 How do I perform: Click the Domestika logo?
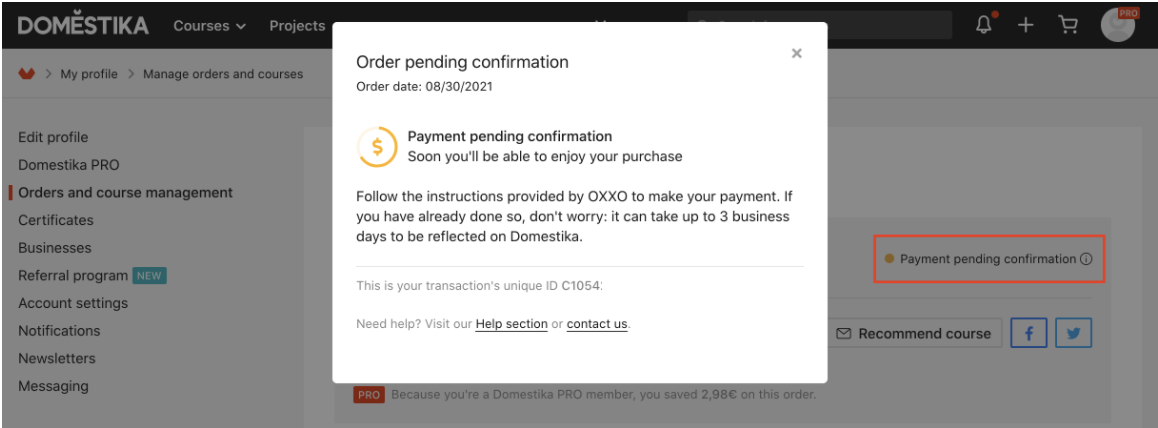coord(83,25)
